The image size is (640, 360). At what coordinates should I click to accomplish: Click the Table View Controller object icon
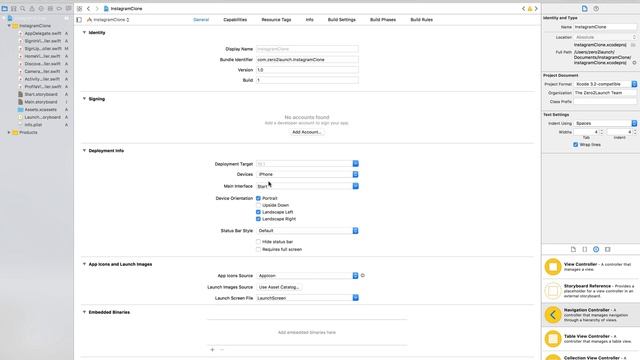553,339
